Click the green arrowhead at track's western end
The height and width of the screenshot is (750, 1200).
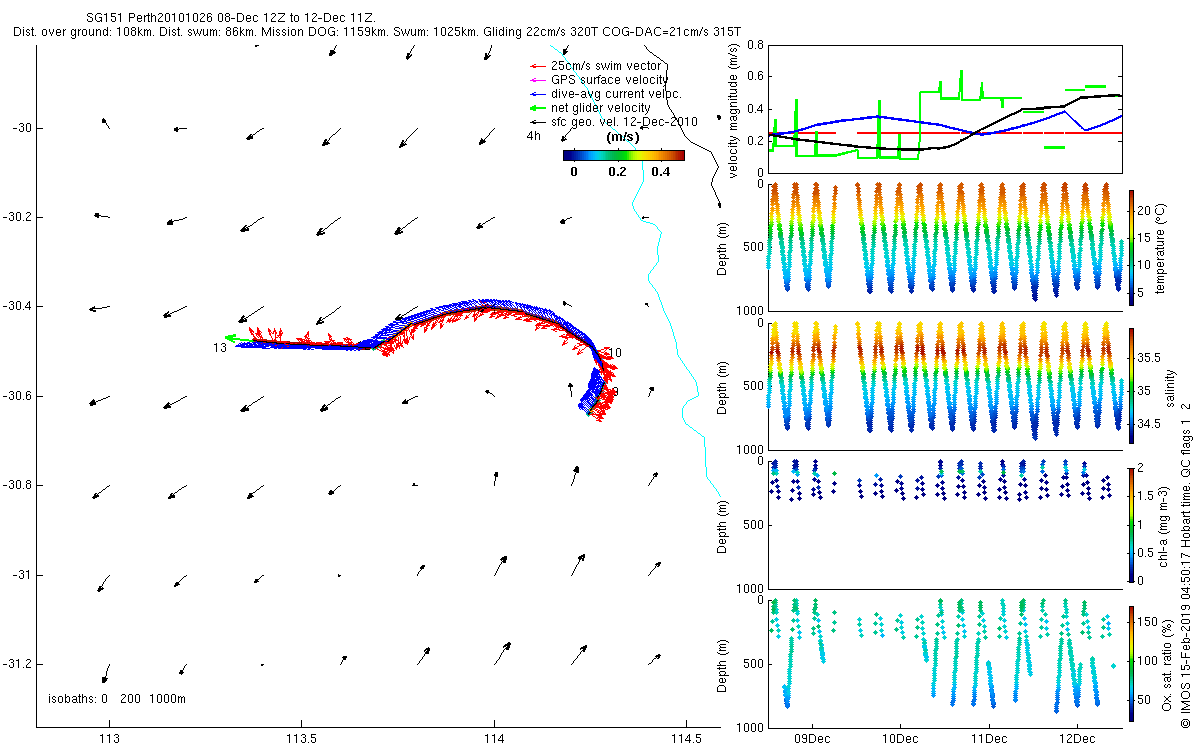[x=230, y=339]
